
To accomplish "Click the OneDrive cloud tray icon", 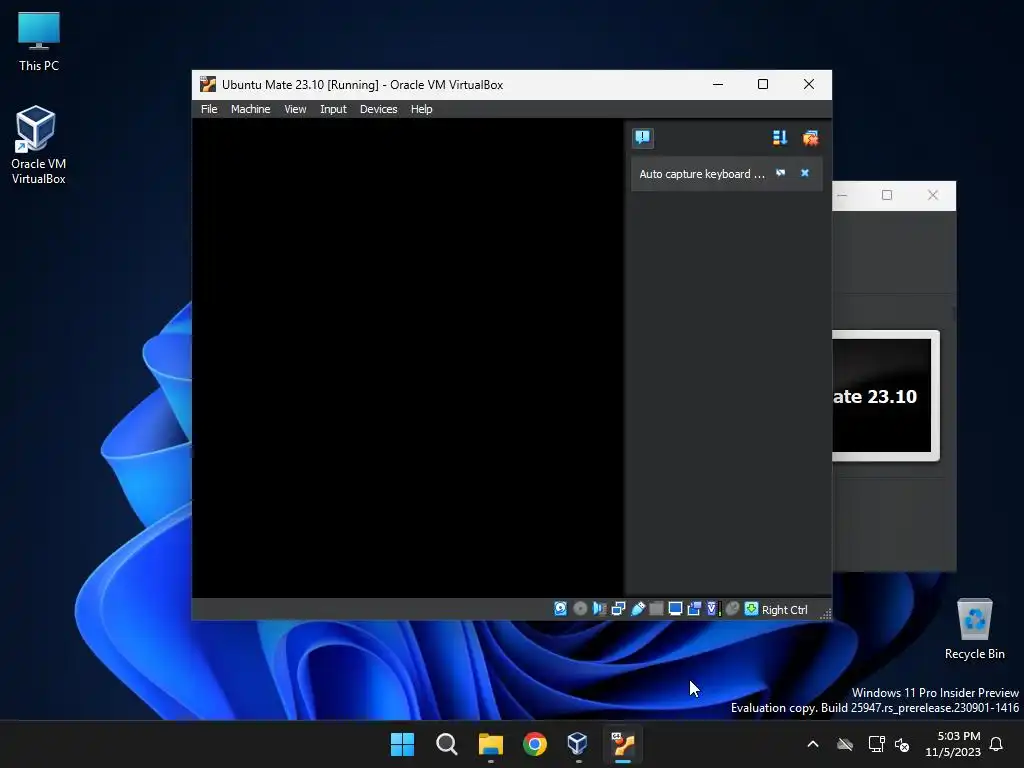I will pos(845,744).
